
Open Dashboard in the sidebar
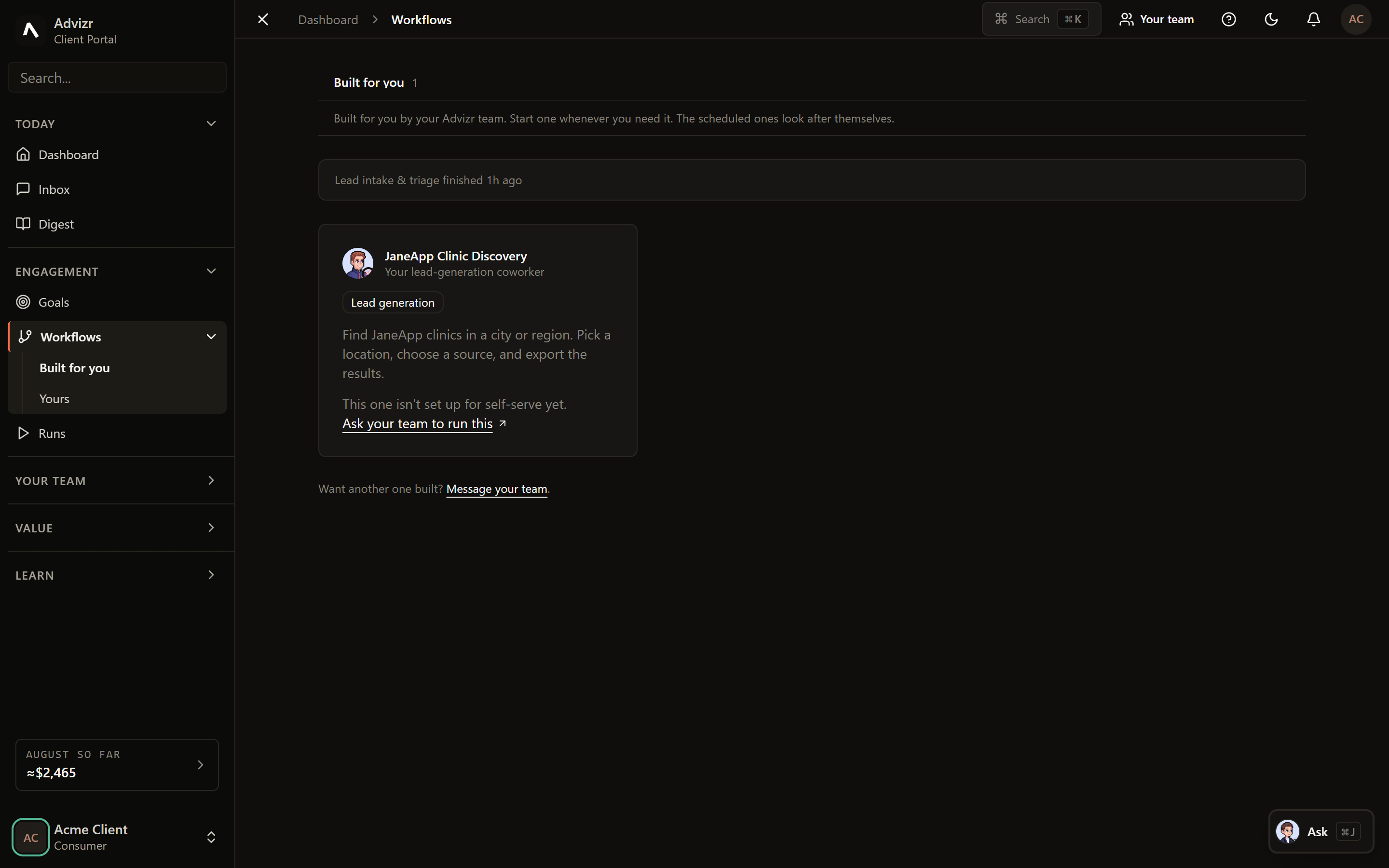[117, 154]
